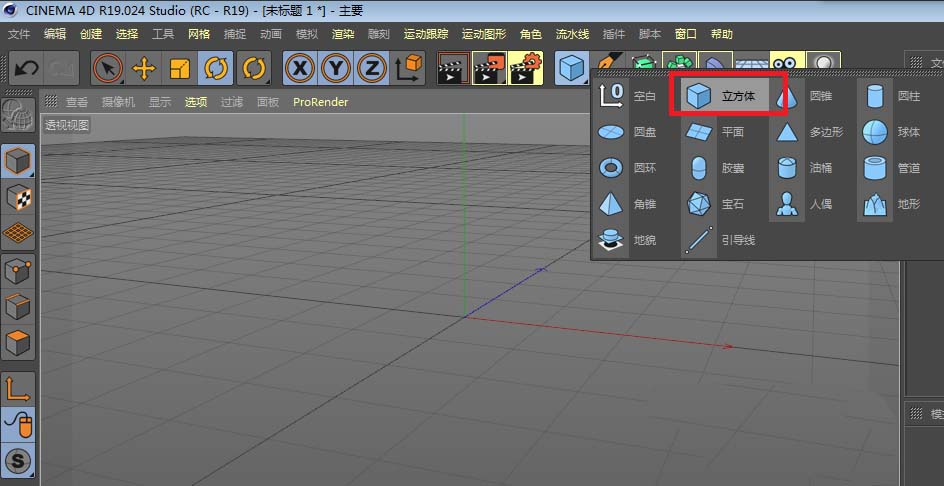
Task: Toggle Y axis lock
Action: click(336, 69)
